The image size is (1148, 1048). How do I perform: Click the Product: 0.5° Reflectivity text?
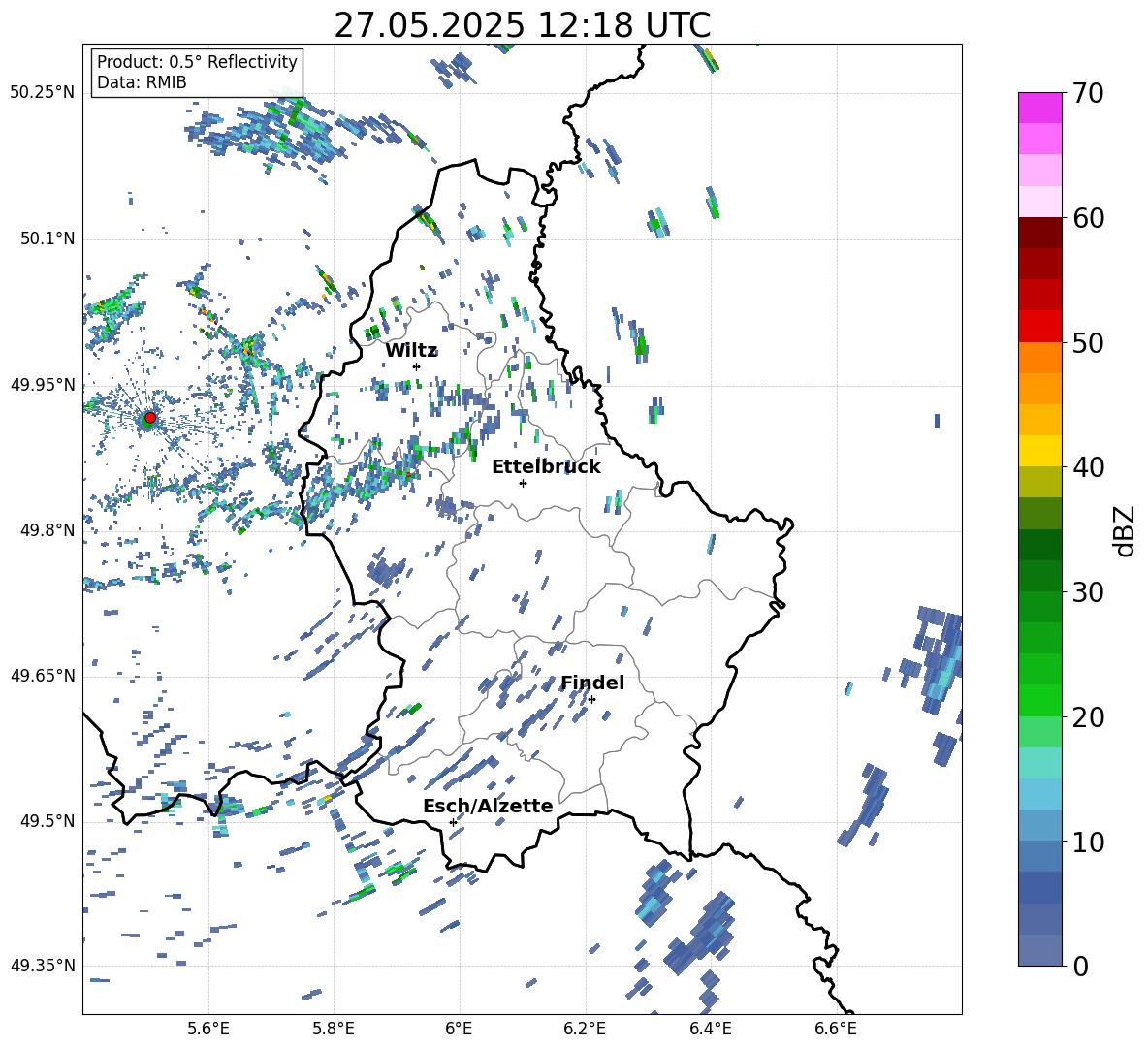click(197, 61)
